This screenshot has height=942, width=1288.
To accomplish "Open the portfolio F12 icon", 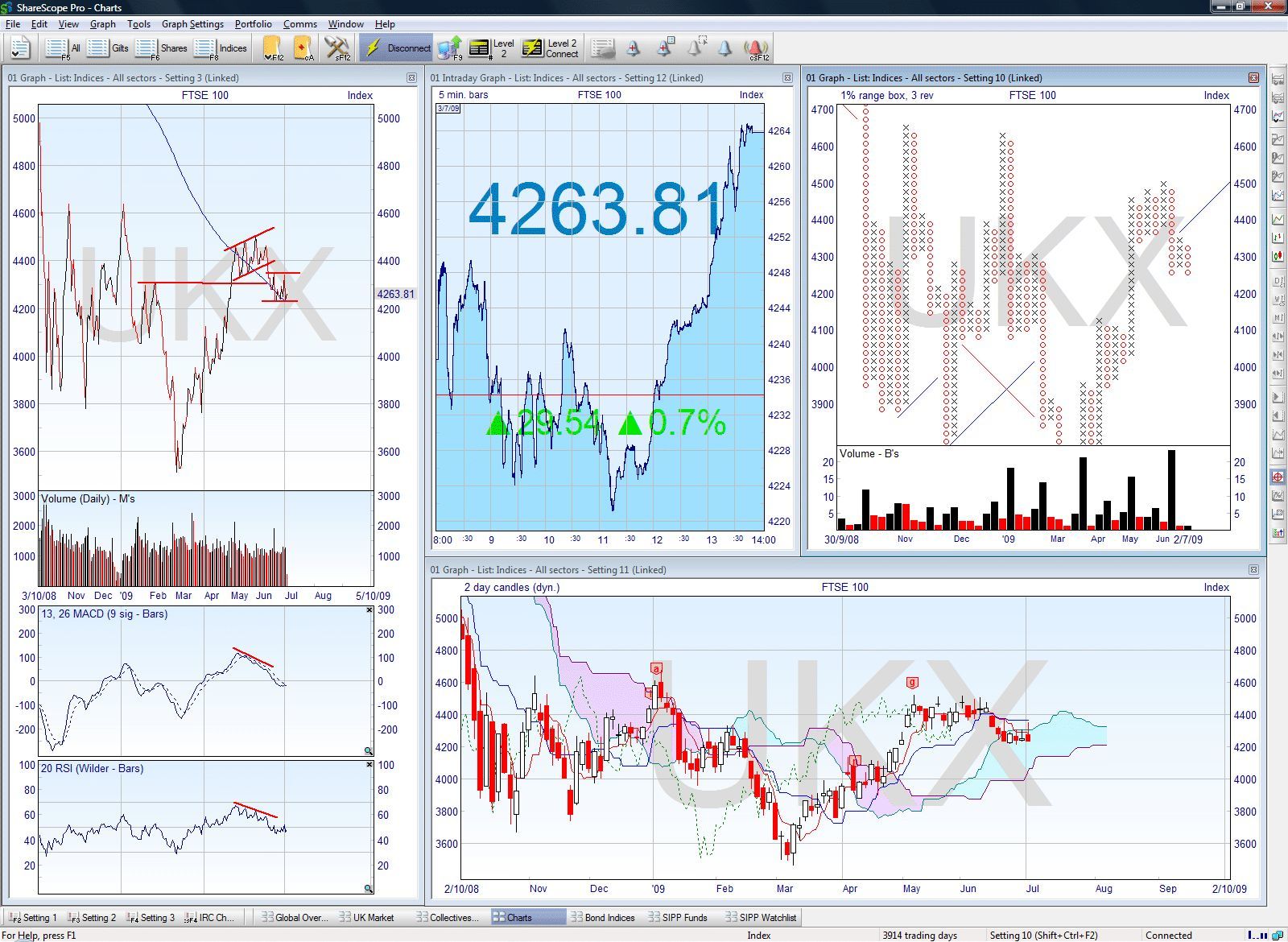I will coord(273,48).
